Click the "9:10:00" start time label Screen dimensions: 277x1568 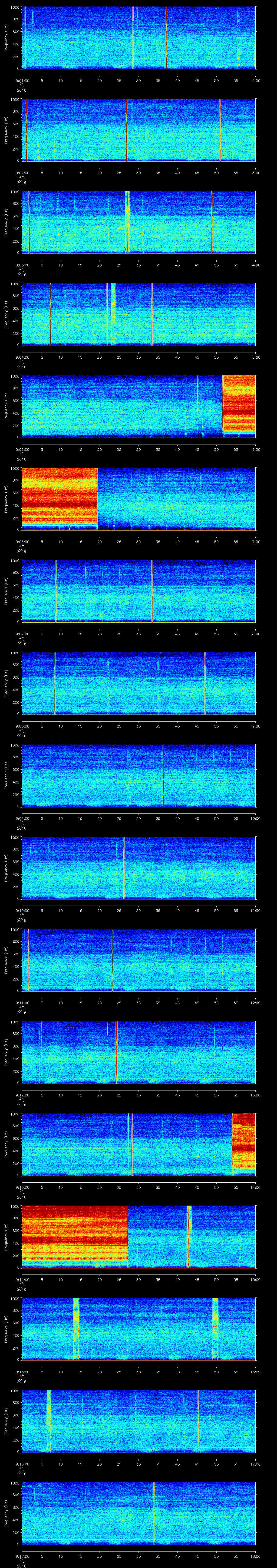point(21,910)
